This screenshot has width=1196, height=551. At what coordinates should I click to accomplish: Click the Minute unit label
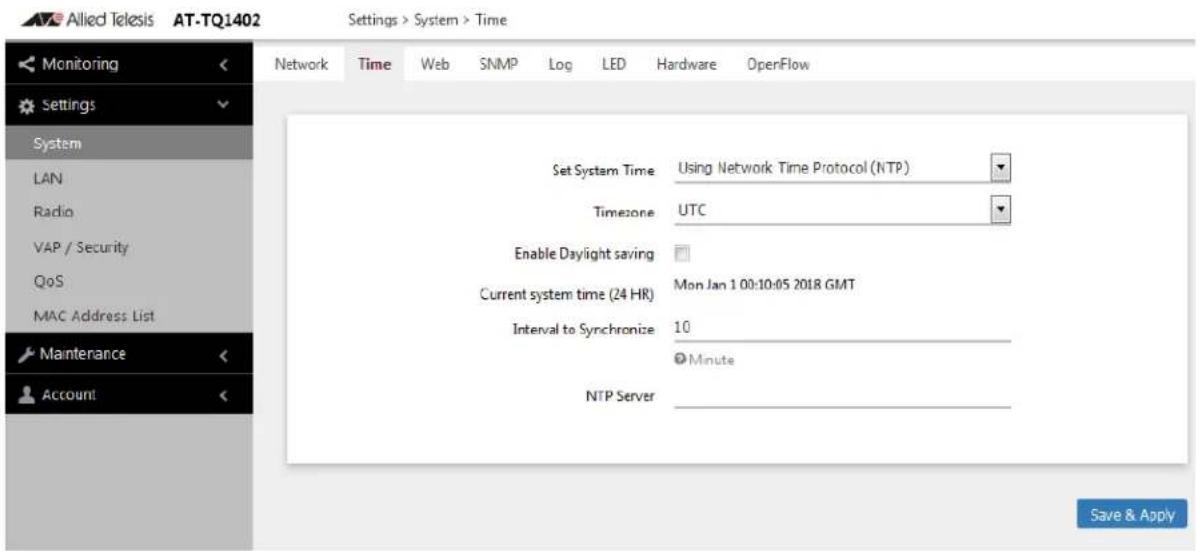click(712, 360)
